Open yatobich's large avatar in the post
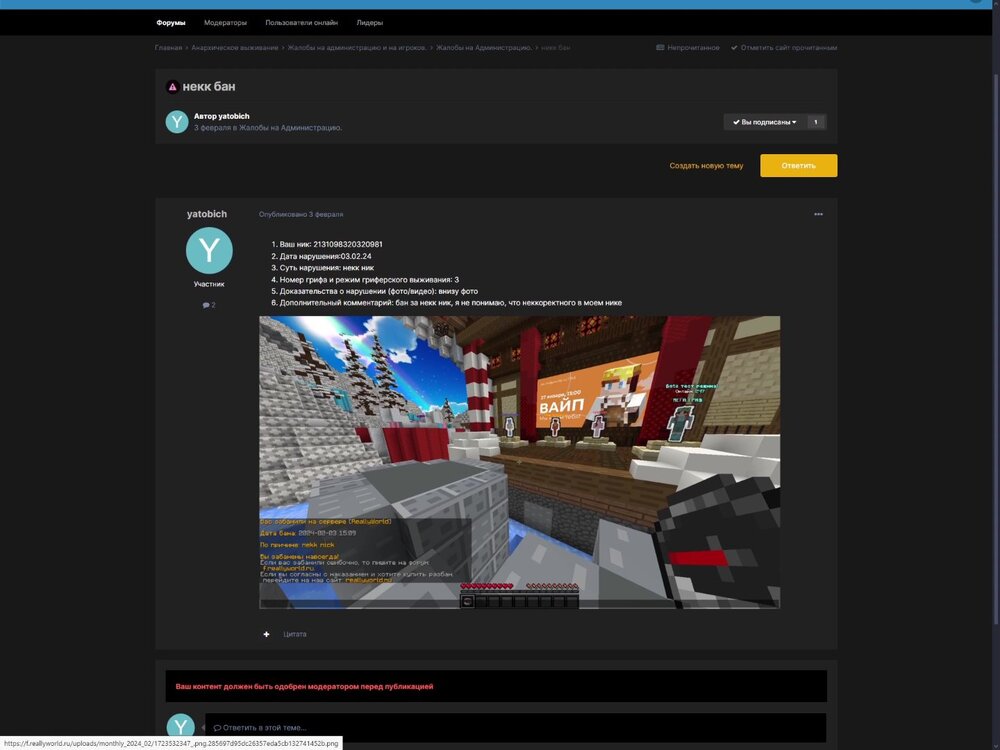This screenshot has height=750, width=1000. tap(209, 251)
